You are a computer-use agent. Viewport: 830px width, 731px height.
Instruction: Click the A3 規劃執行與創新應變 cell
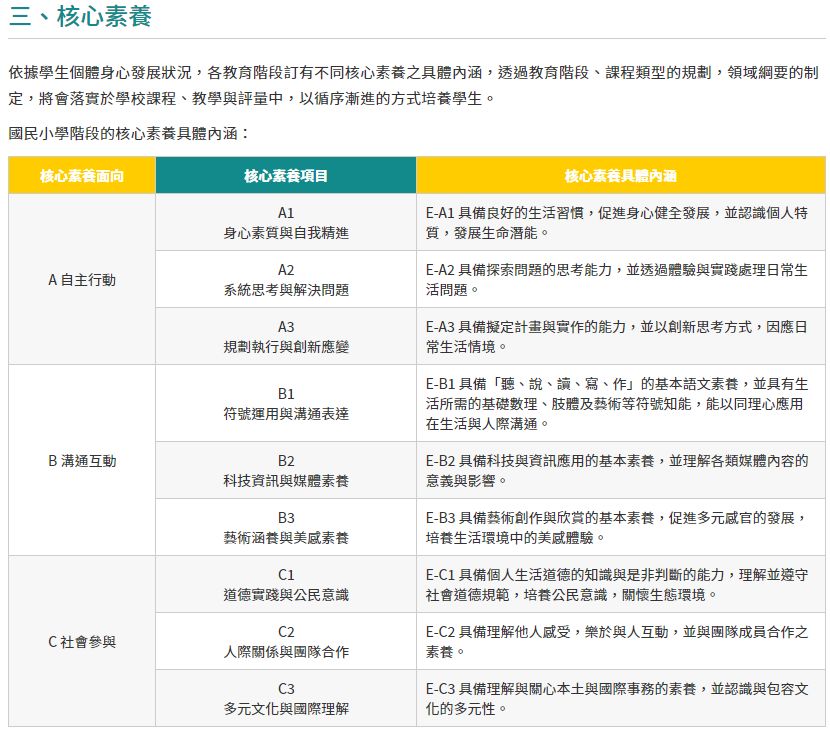[286, 337]
